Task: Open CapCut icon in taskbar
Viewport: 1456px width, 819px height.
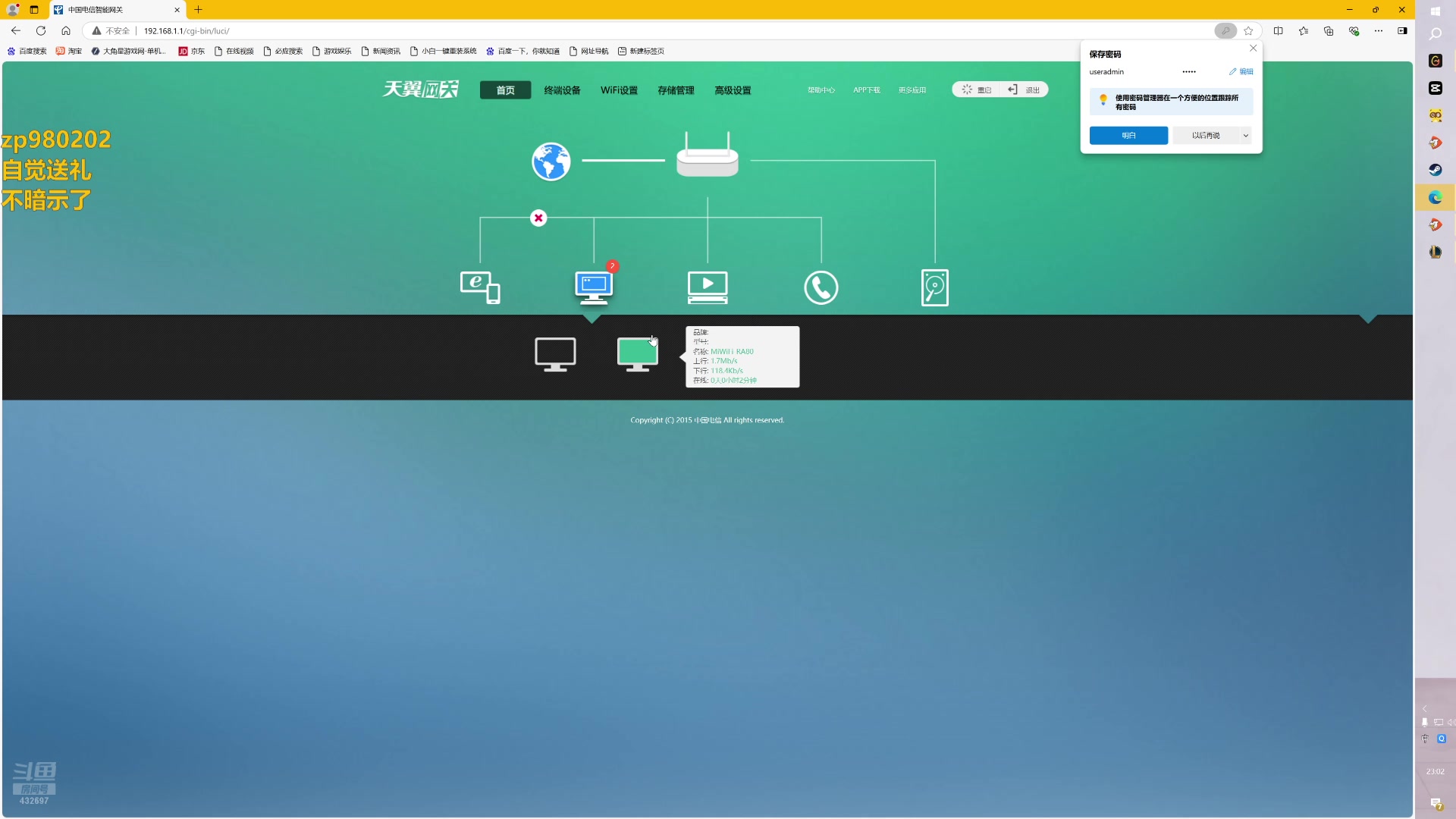Action: tap(1436, 88)
